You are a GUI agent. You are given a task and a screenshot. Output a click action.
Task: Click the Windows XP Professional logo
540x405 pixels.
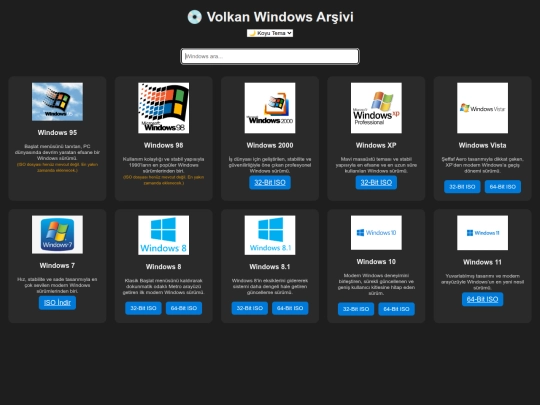[376, 108]
